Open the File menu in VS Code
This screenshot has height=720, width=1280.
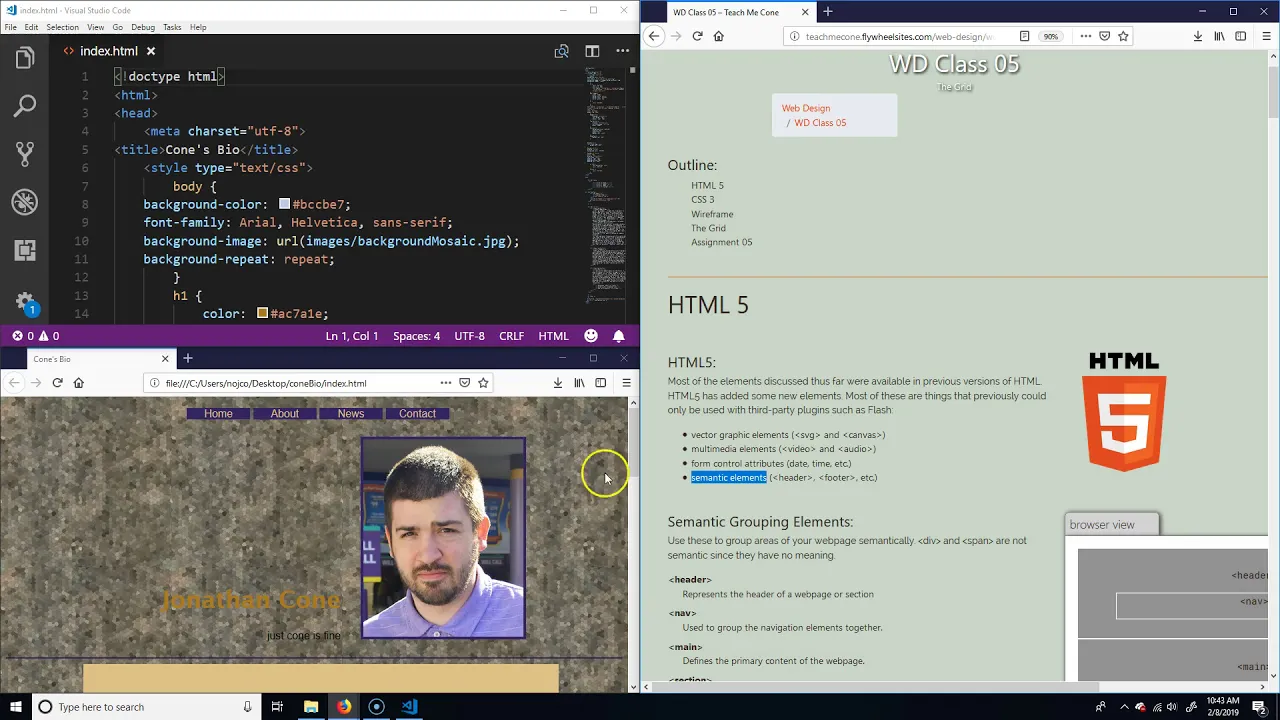(10, 27)
